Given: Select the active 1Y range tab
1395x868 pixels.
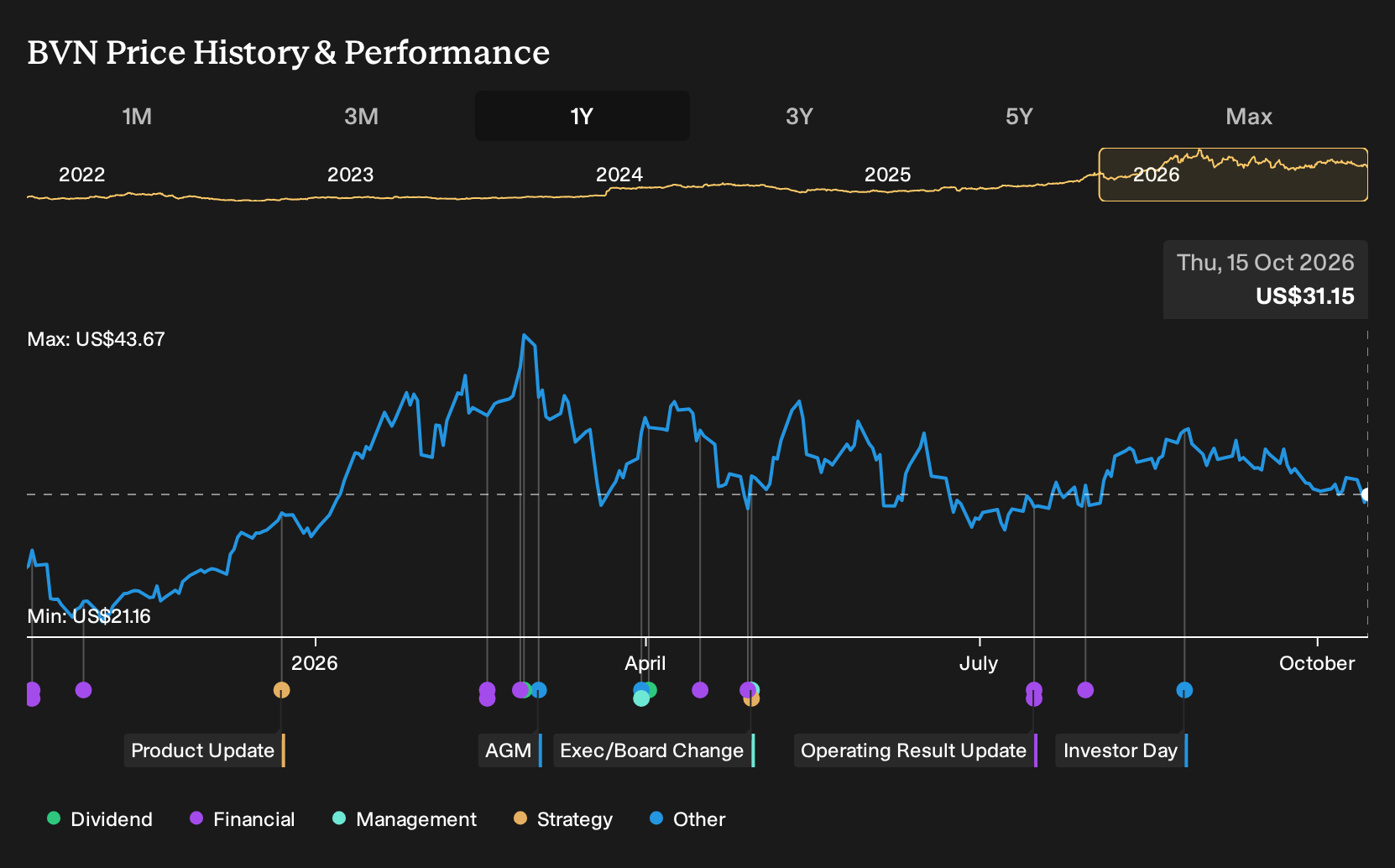Looking at the screenshot, I should point(583,116).
